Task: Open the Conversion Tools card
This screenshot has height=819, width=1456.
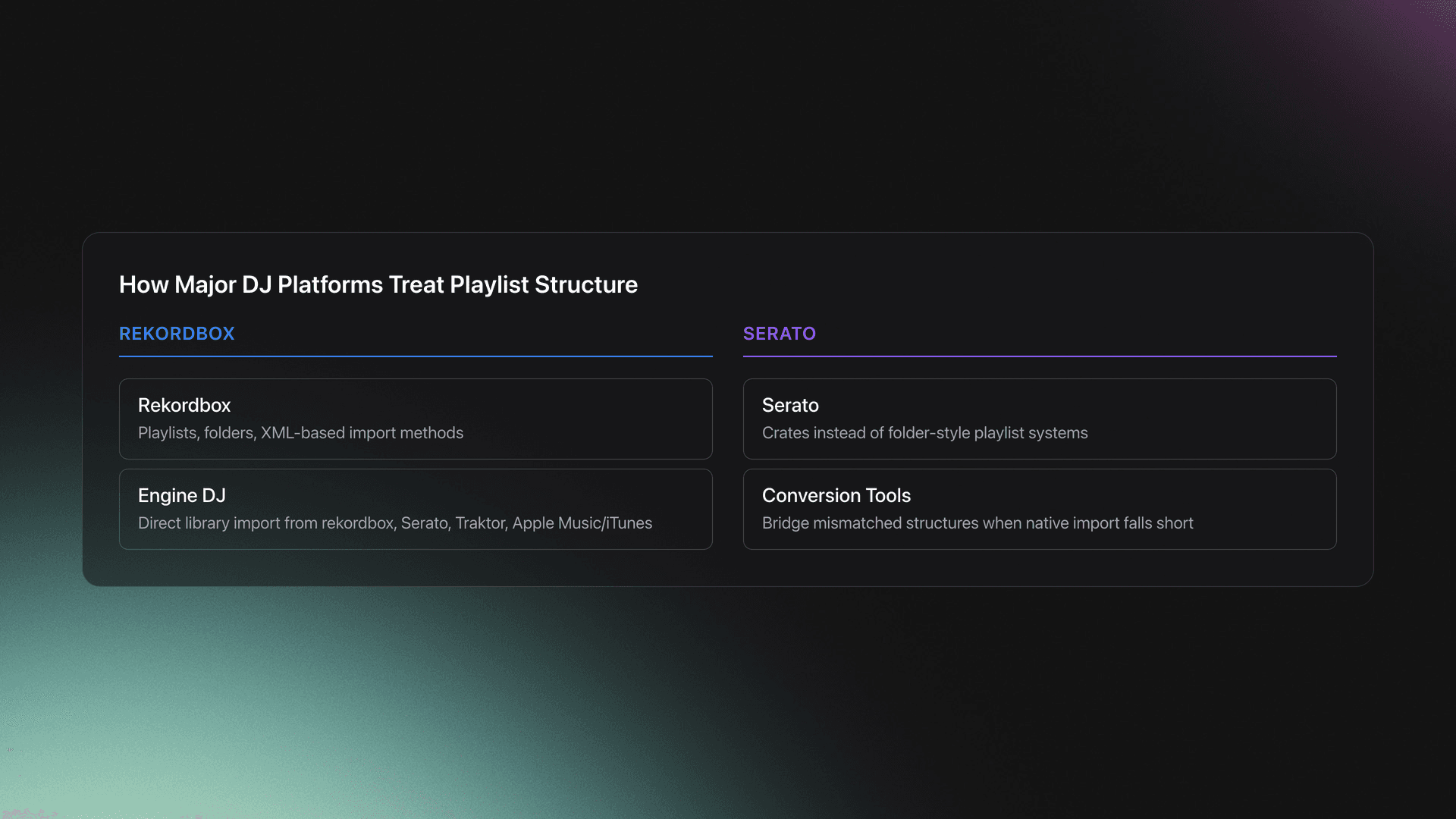Action: [x=1040, y=508]
